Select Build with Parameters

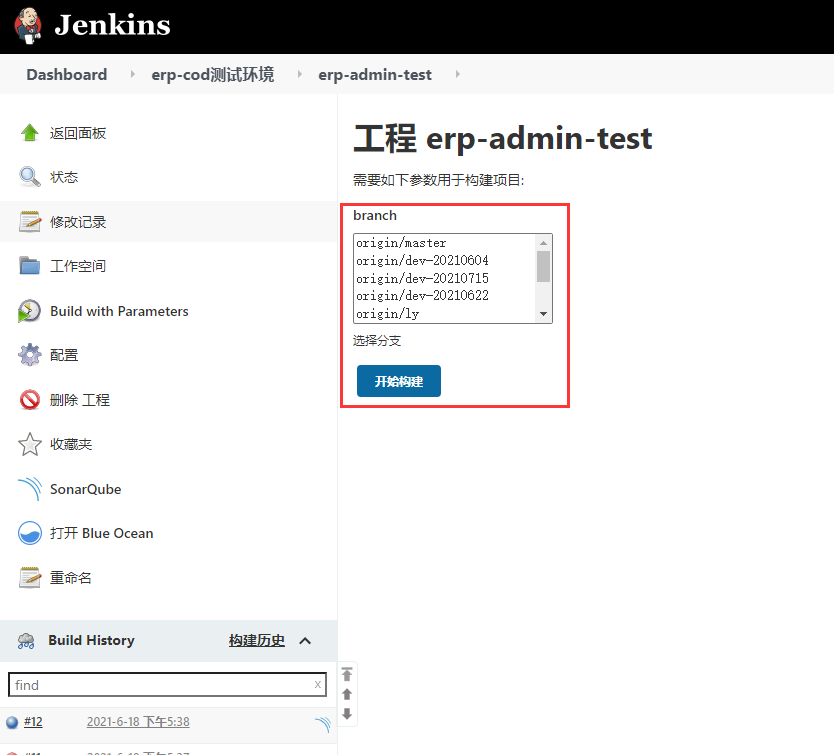coord(120,311)
